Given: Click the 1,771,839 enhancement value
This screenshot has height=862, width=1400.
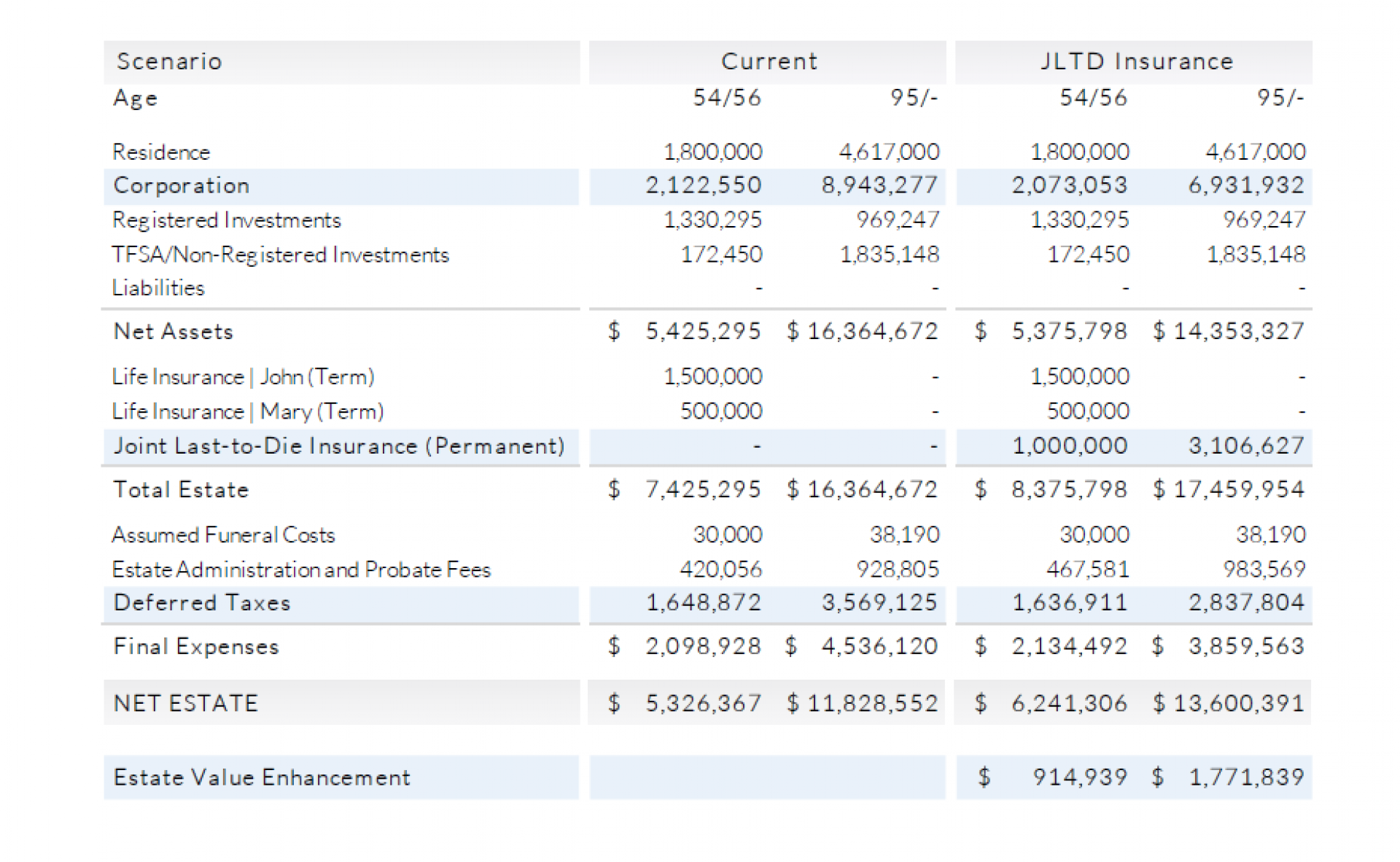Looking at the screenshot, I should click(1245, 778).
